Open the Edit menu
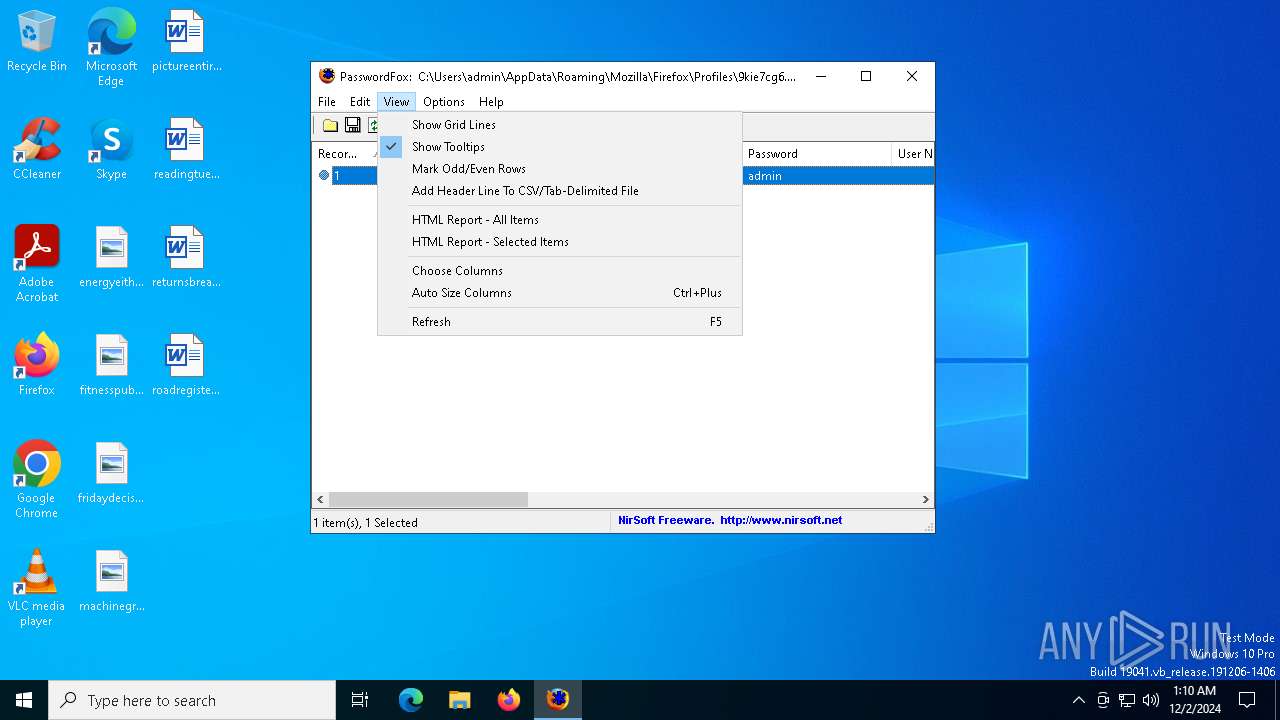 (x=360, y=102)
